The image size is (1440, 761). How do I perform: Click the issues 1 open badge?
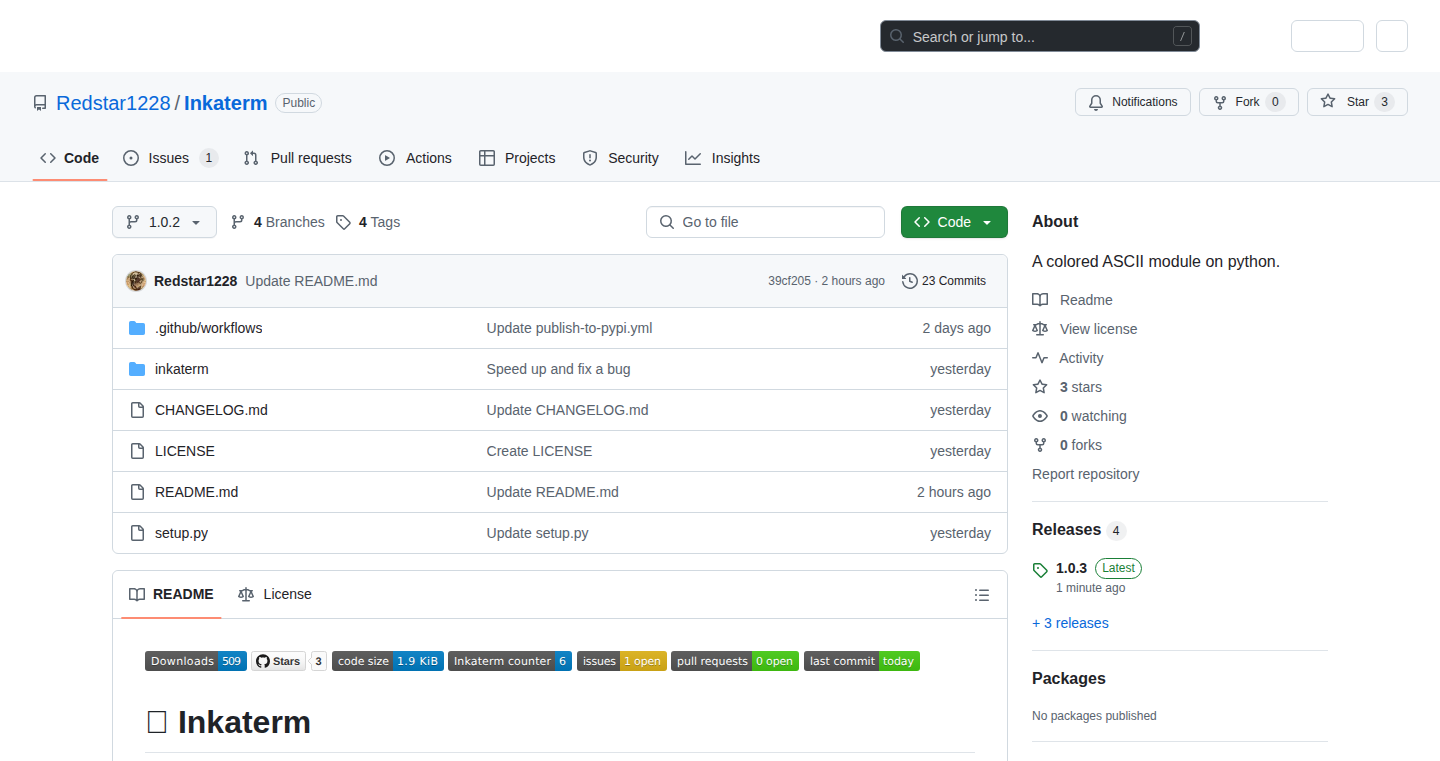coord(622,661)
